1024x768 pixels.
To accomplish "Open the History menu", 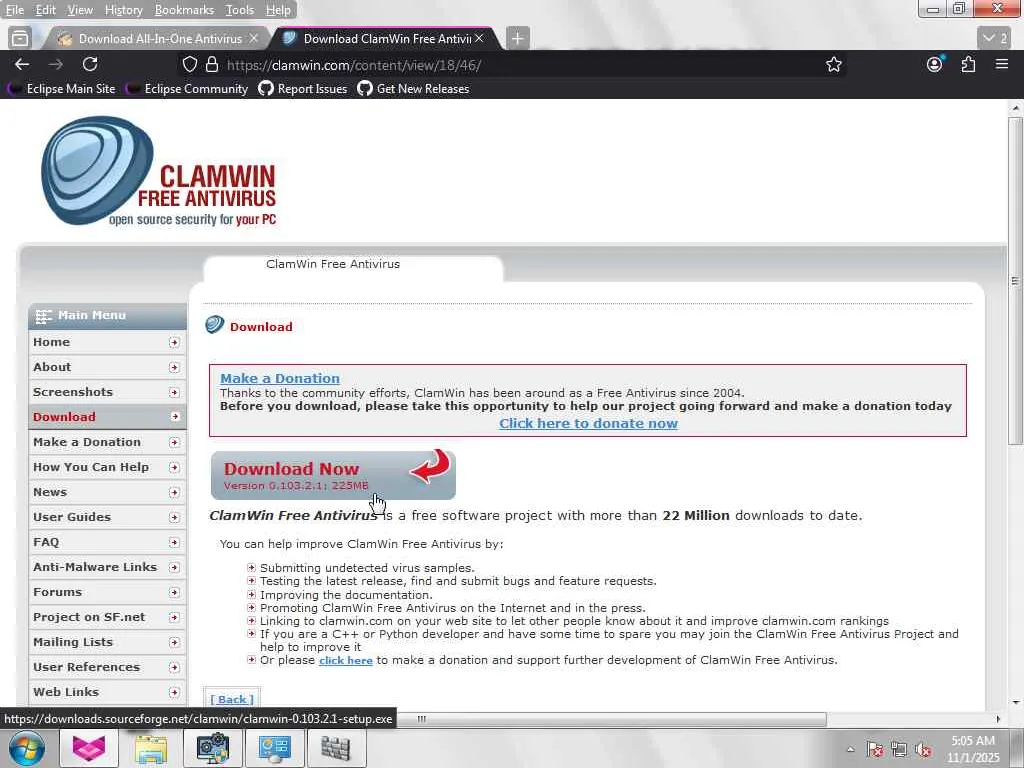I will click(x=123, y=10).
